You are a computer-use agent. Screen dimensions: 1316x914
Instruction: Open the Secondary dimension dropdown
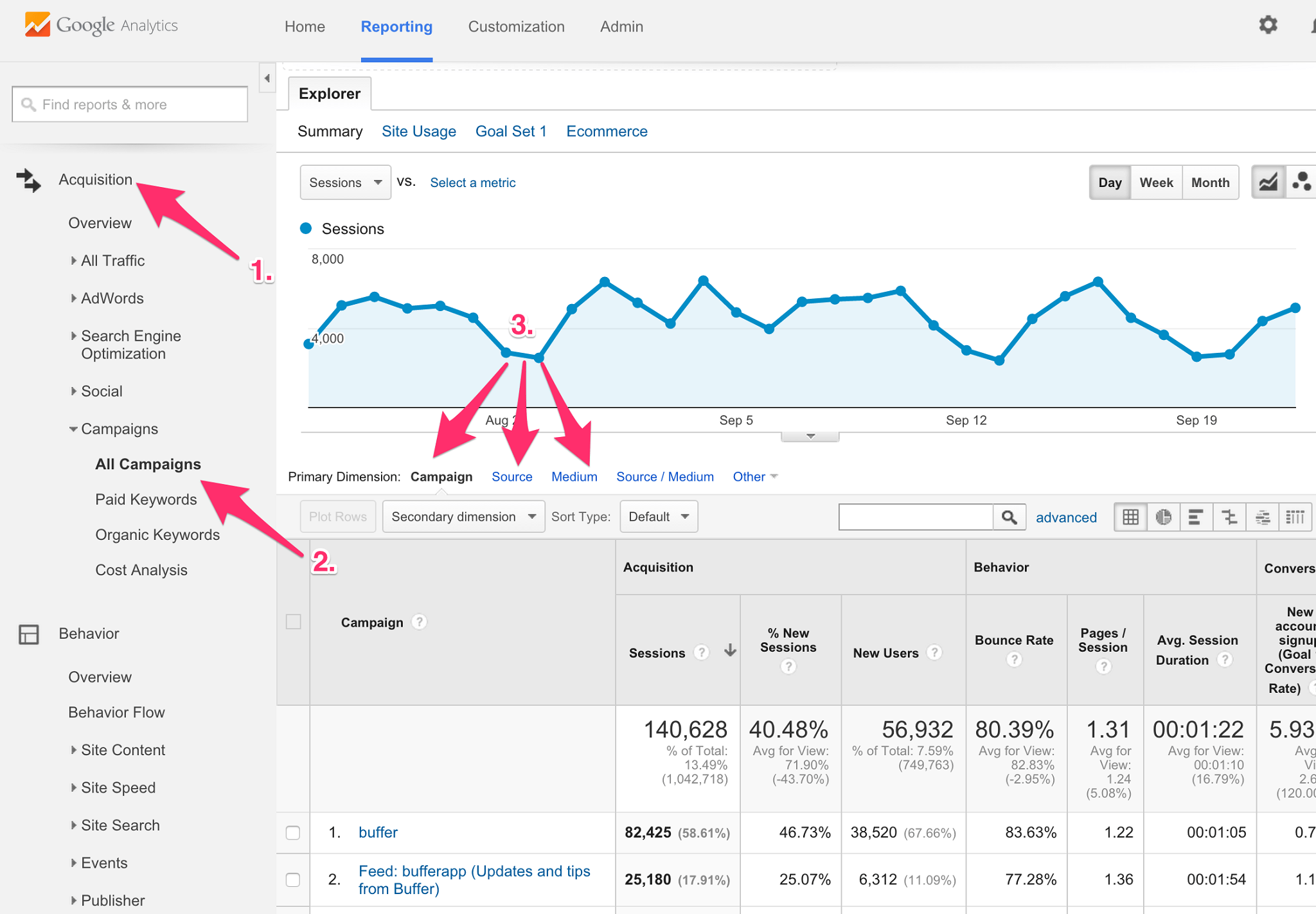point(463,517)
